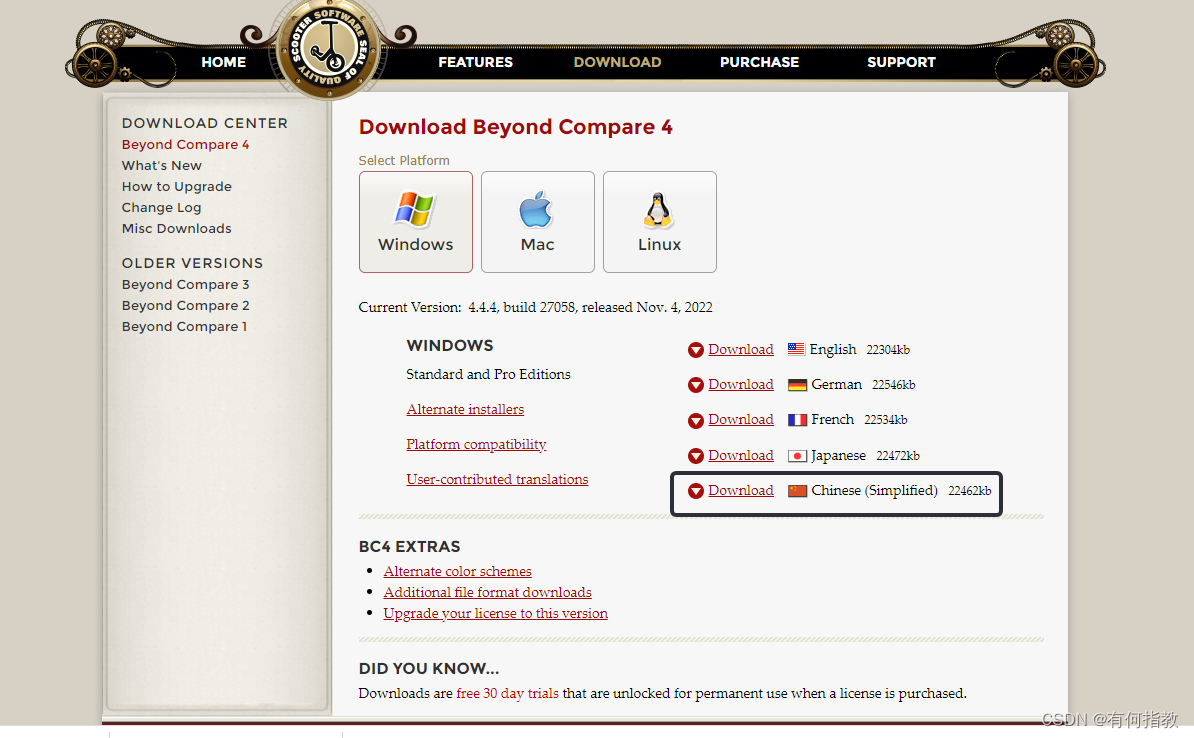The height and width of the screenshot is (738, 1194).
Task: Open the SUPPORT menu item
Action: tap(900, 62)
